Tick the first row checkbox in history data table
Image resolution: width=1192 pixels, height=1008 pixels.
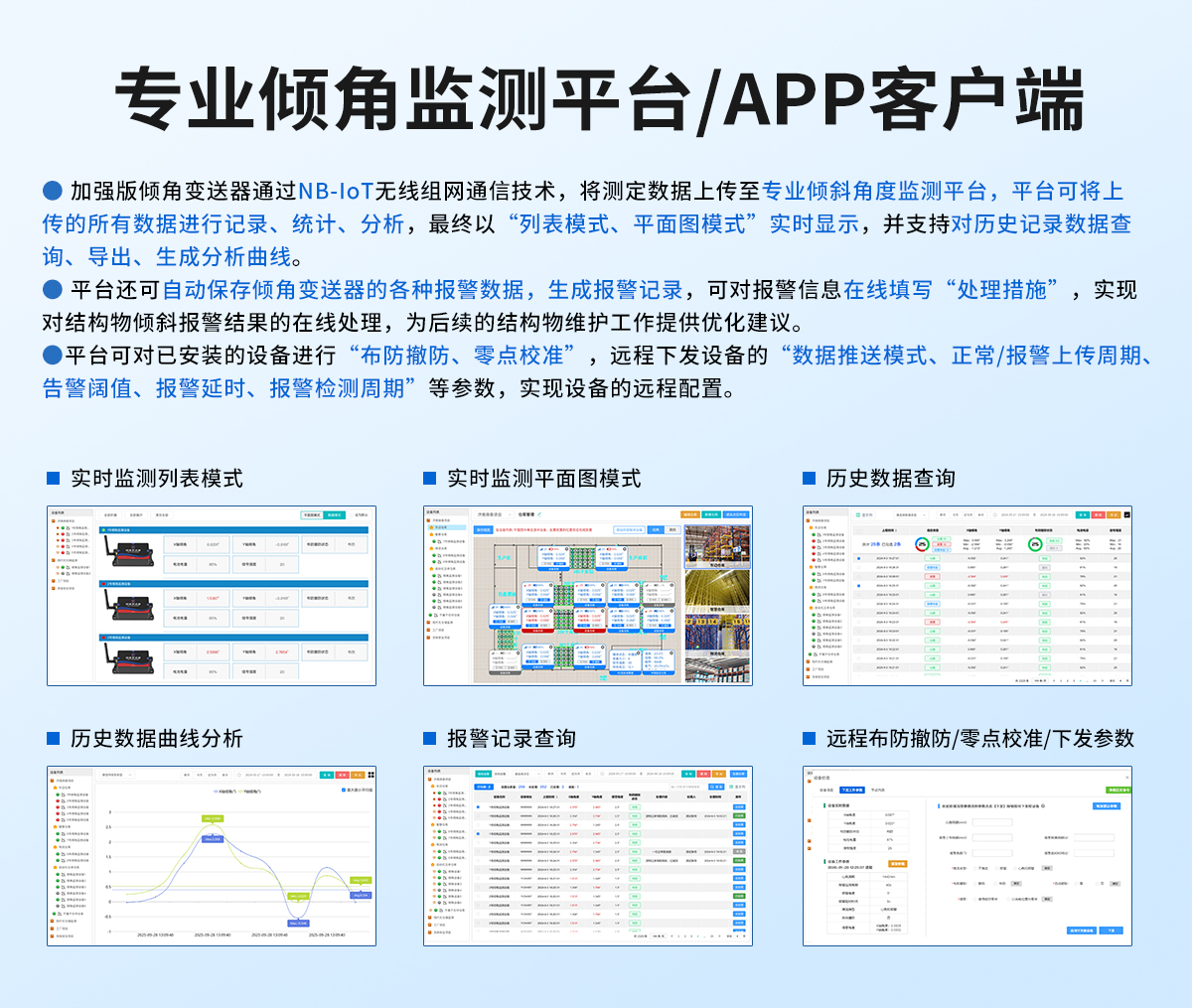tap(860, 558)
